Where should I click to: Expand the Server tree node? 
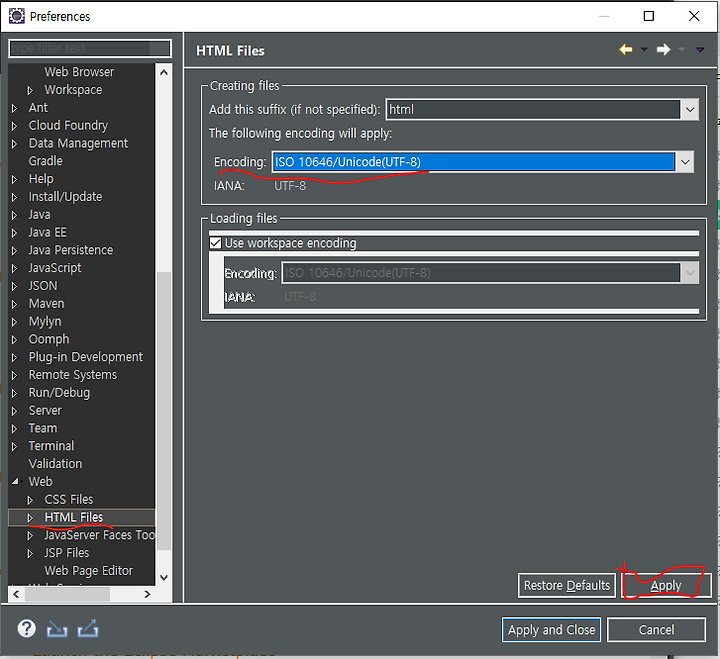14,411
